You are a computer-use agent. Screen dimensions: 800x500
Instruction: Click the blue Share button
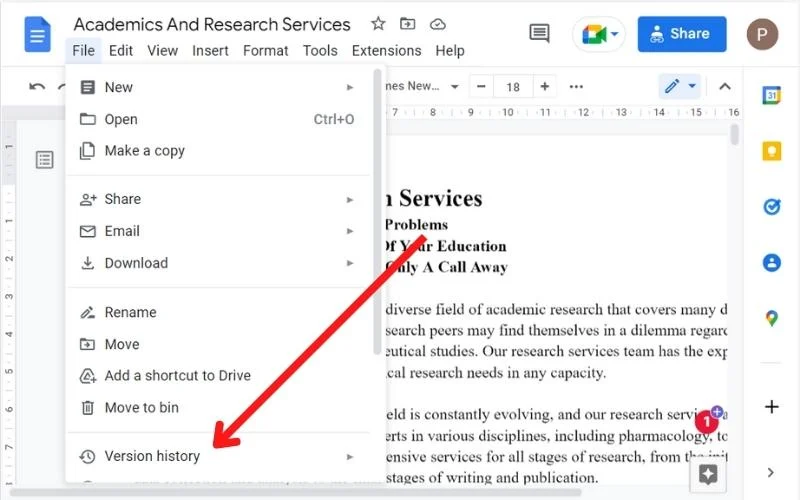[x=681, y=34]
